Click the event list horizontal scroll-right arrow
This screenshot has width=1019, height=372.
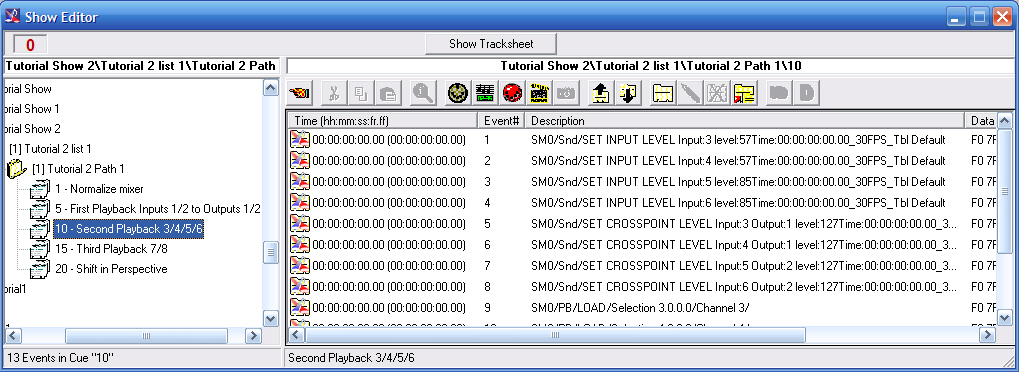[x=988, y=336]
